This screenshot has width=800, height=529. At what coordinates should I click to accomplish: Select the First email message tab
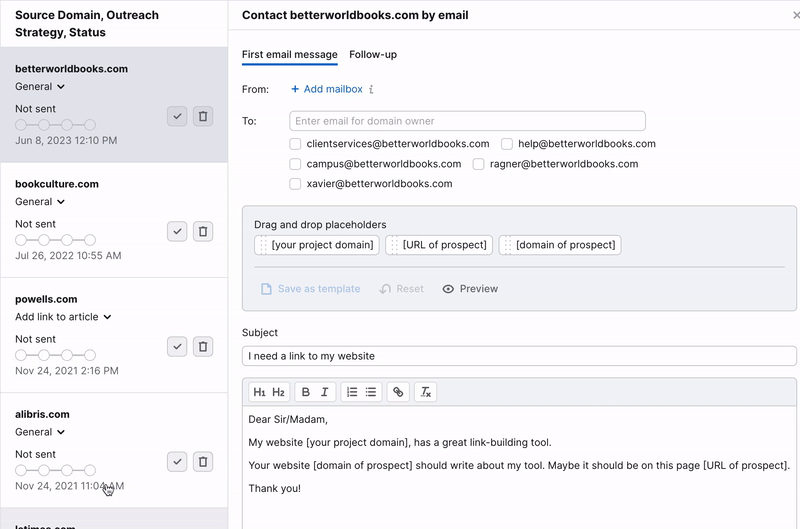(x=289, y=55)
